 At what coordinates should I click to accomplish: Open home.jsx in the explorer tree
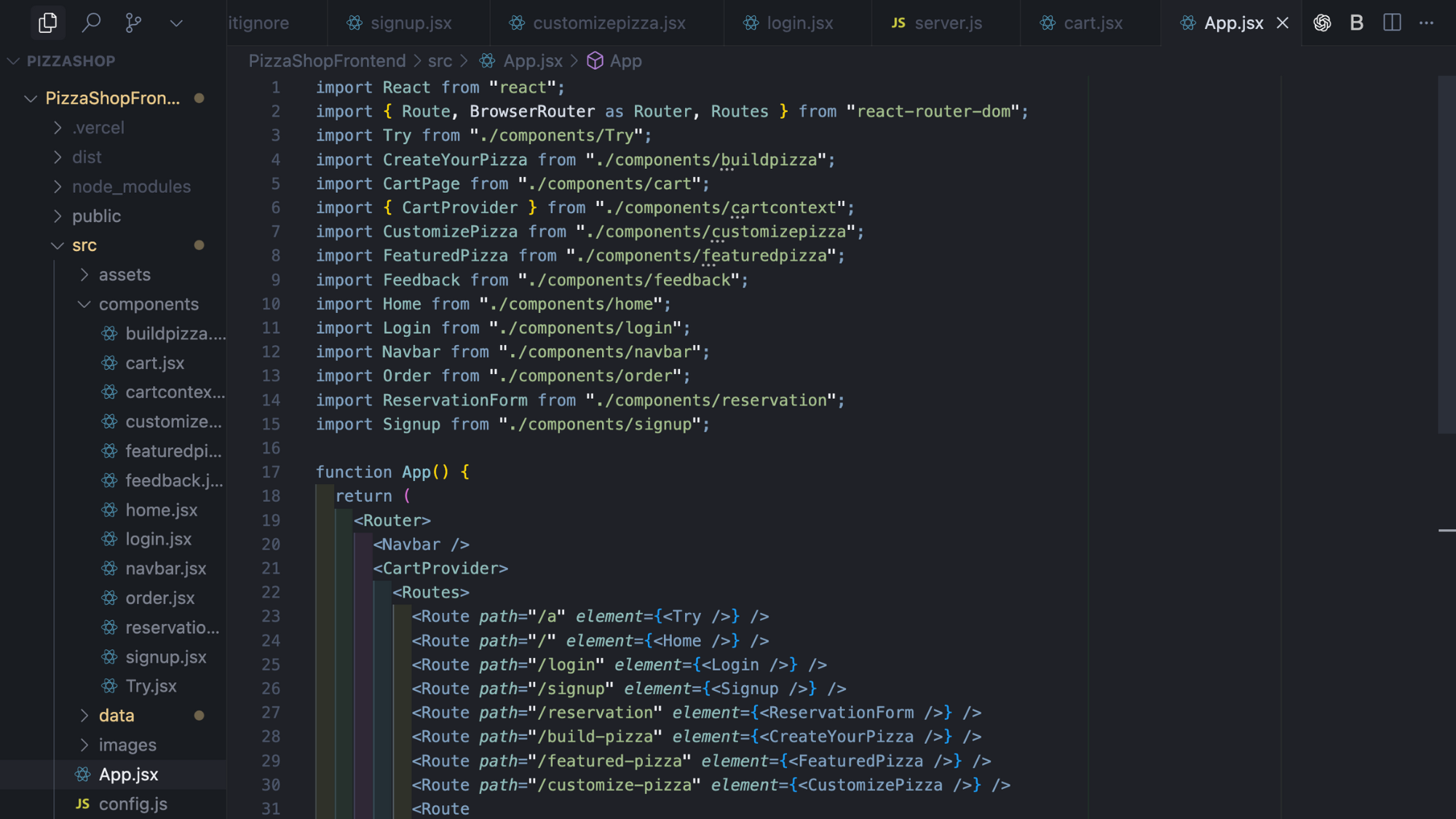113,510
